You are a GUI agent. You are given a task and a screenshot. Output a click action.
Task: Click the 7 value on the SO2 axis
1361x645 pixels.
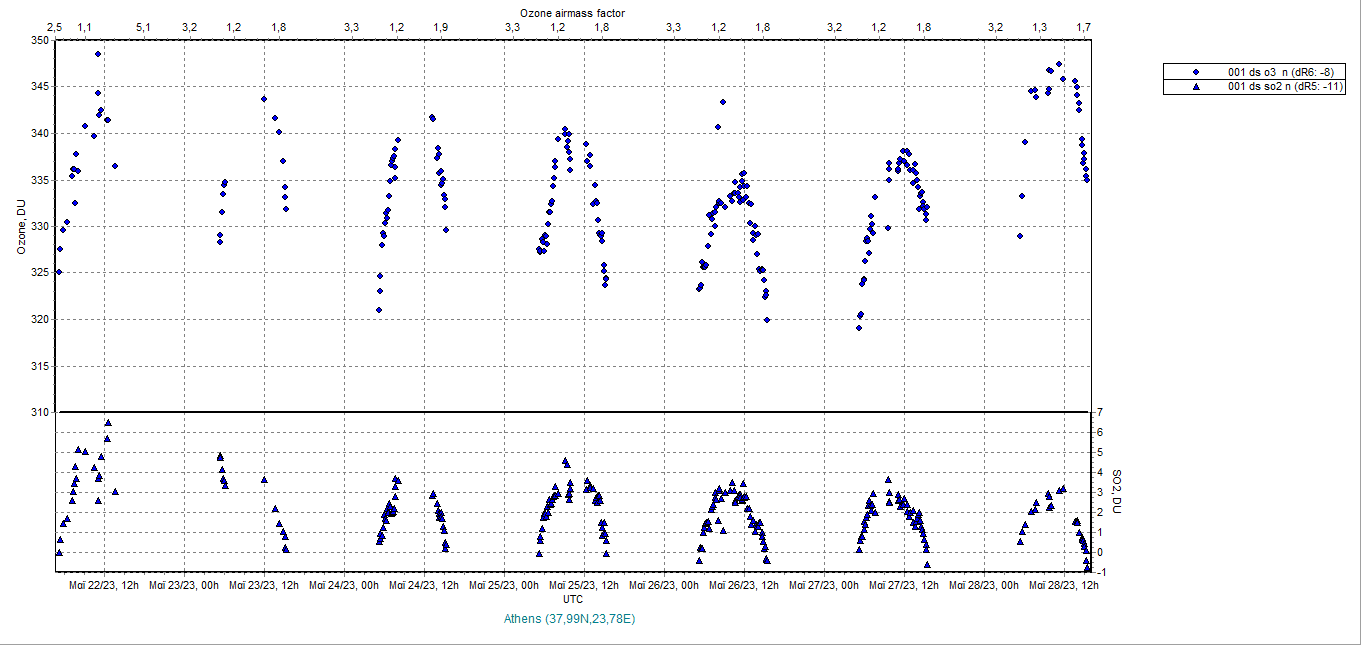click(1099, 412)
